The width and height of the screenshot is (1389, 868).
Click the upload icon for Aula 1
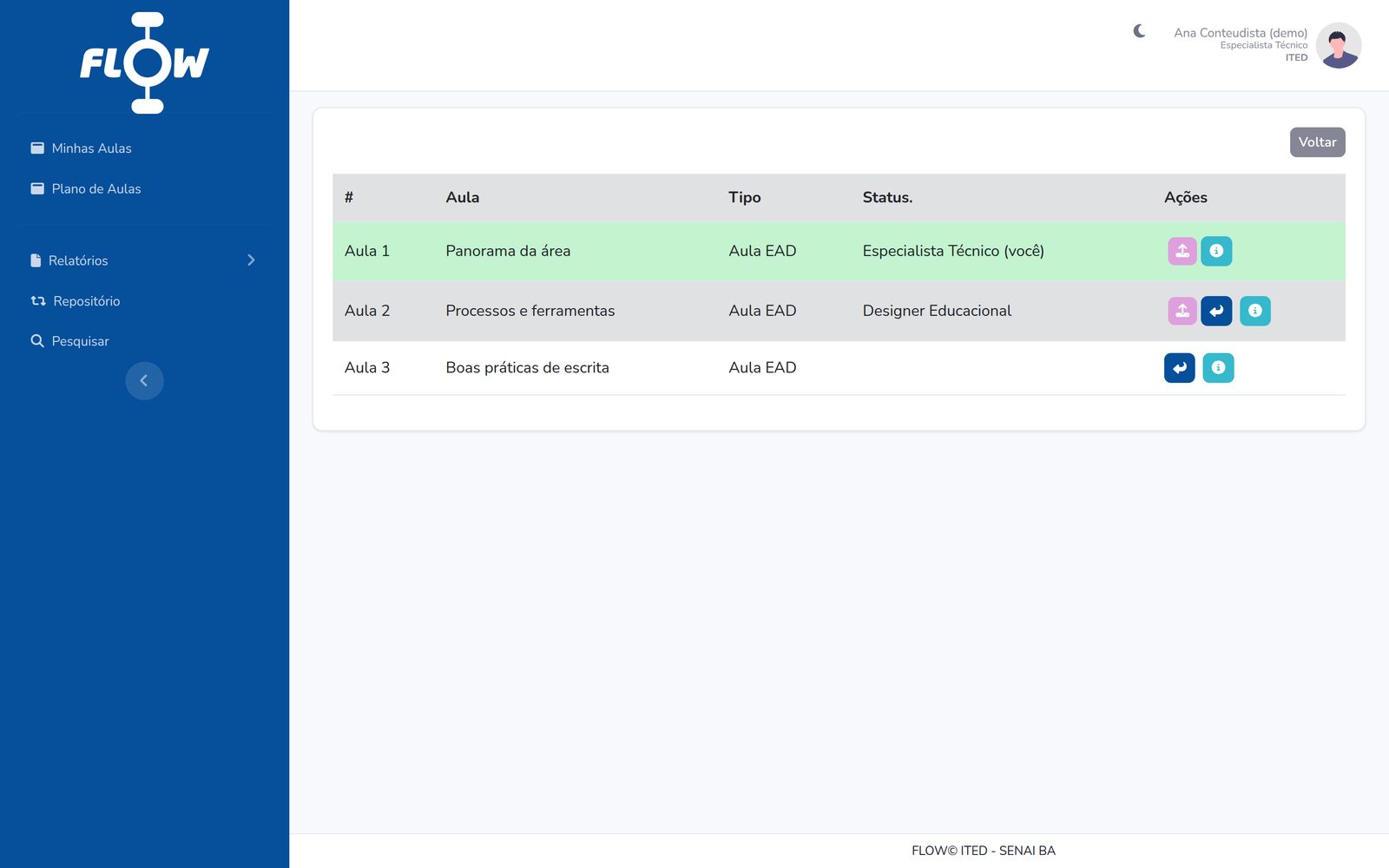(1182, 251)
